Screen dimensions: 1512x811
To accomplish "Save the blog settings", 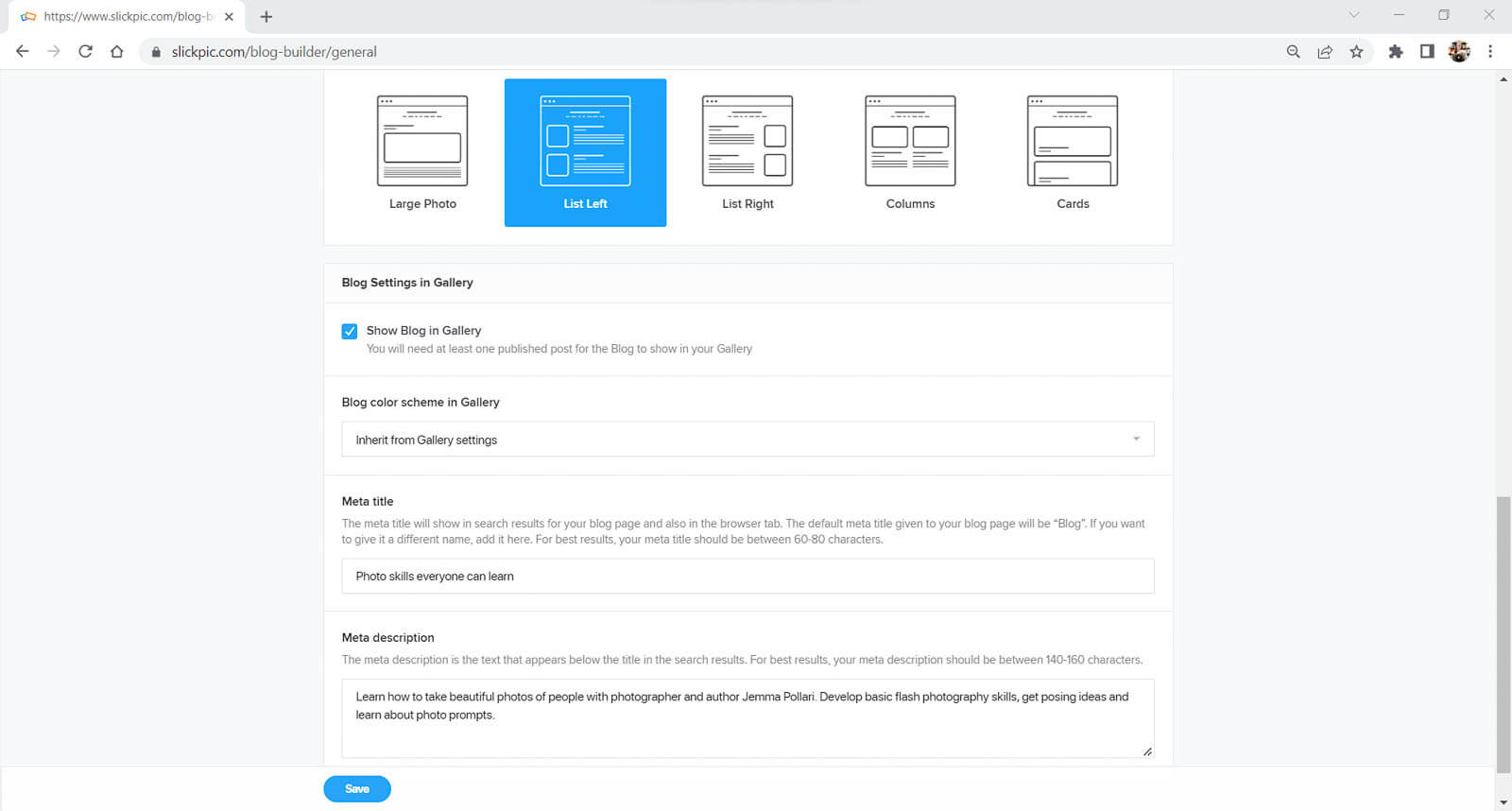I will pos(357,788).
